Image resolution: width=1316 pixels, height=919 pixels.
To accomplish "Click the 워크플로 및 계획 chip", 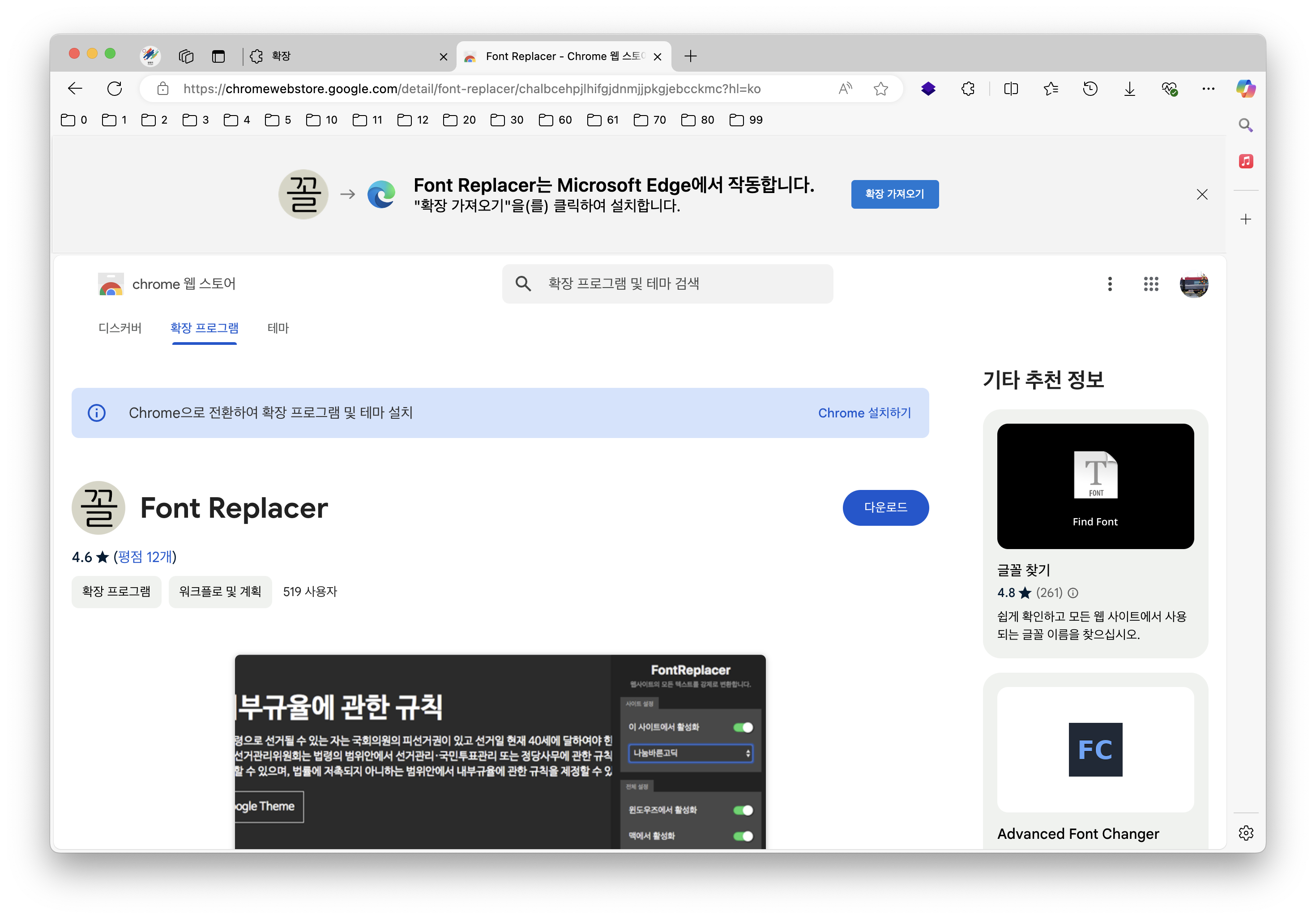I will coord(220,591).
